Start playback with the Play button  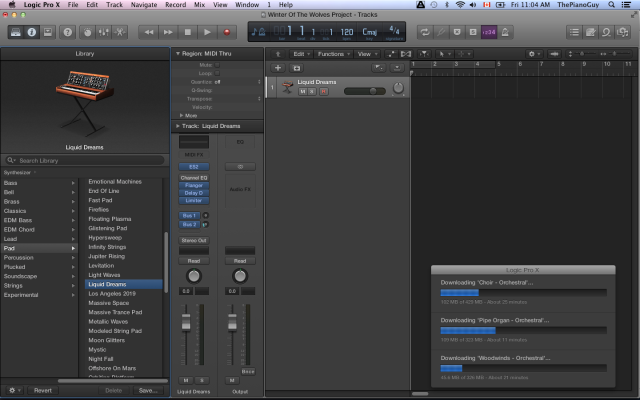207,32
